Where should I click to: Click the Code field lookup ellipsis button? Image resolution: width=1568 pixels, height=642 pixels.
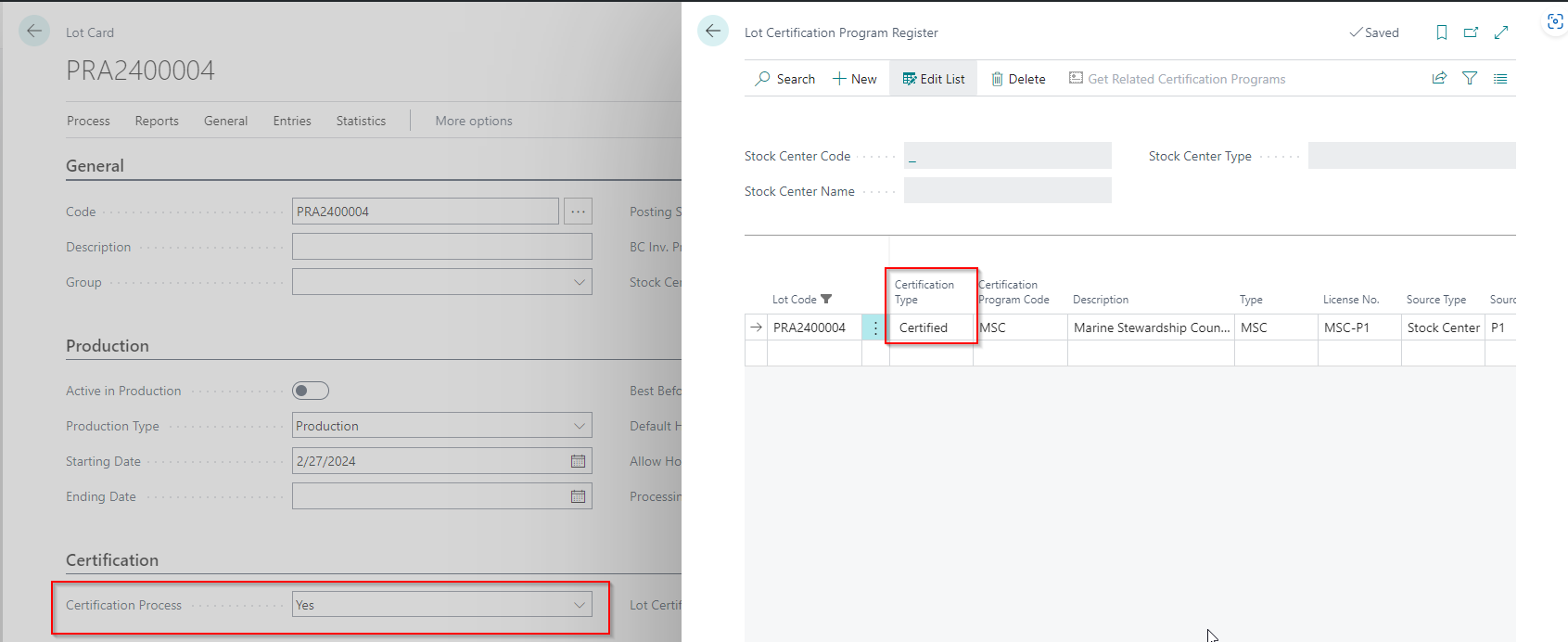coord(578,212)
